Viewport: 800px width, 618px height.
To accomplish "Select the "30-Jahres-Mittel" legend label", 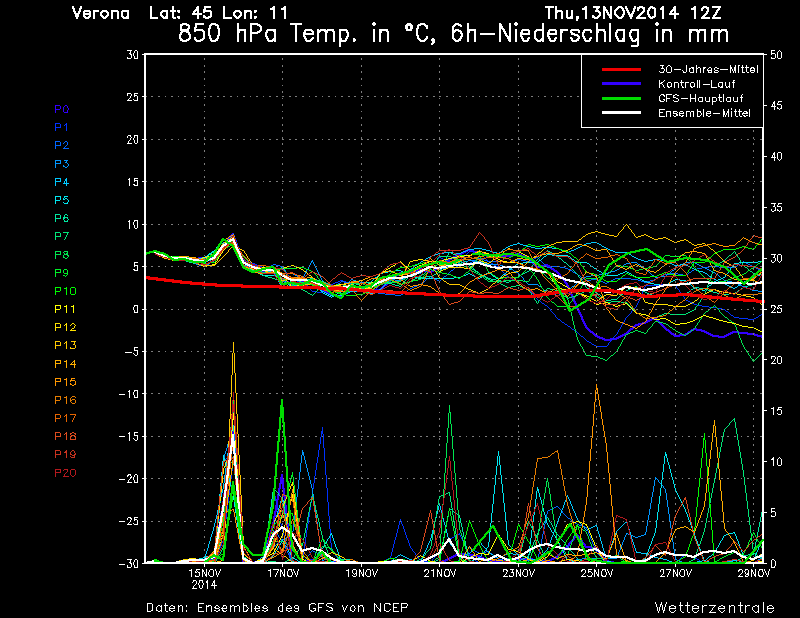I will 708,69.
